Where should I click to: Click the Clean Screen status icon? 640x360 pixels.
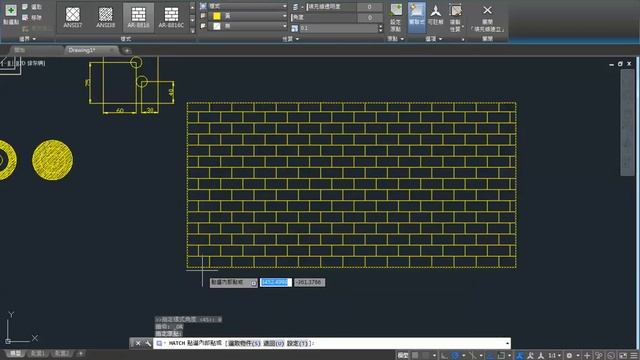(623, 356)
